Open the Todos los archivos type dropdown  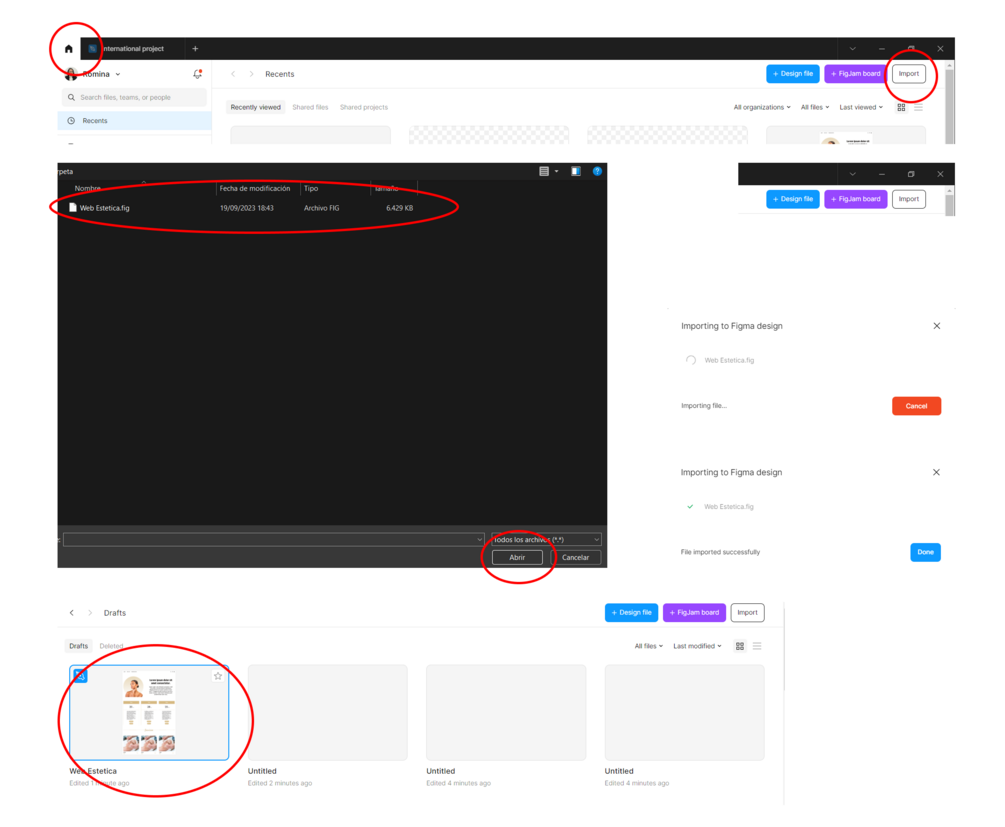click(x=546, y=540)
